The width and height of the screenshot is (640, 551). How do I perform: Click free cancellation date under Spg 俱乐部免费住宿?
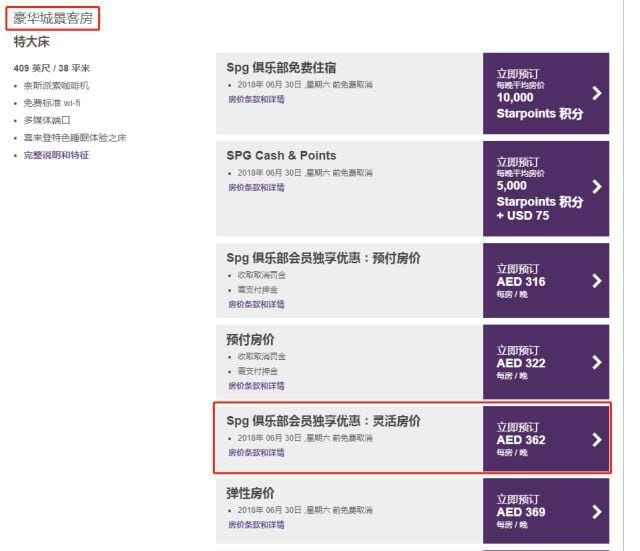(x=305, y=85)
